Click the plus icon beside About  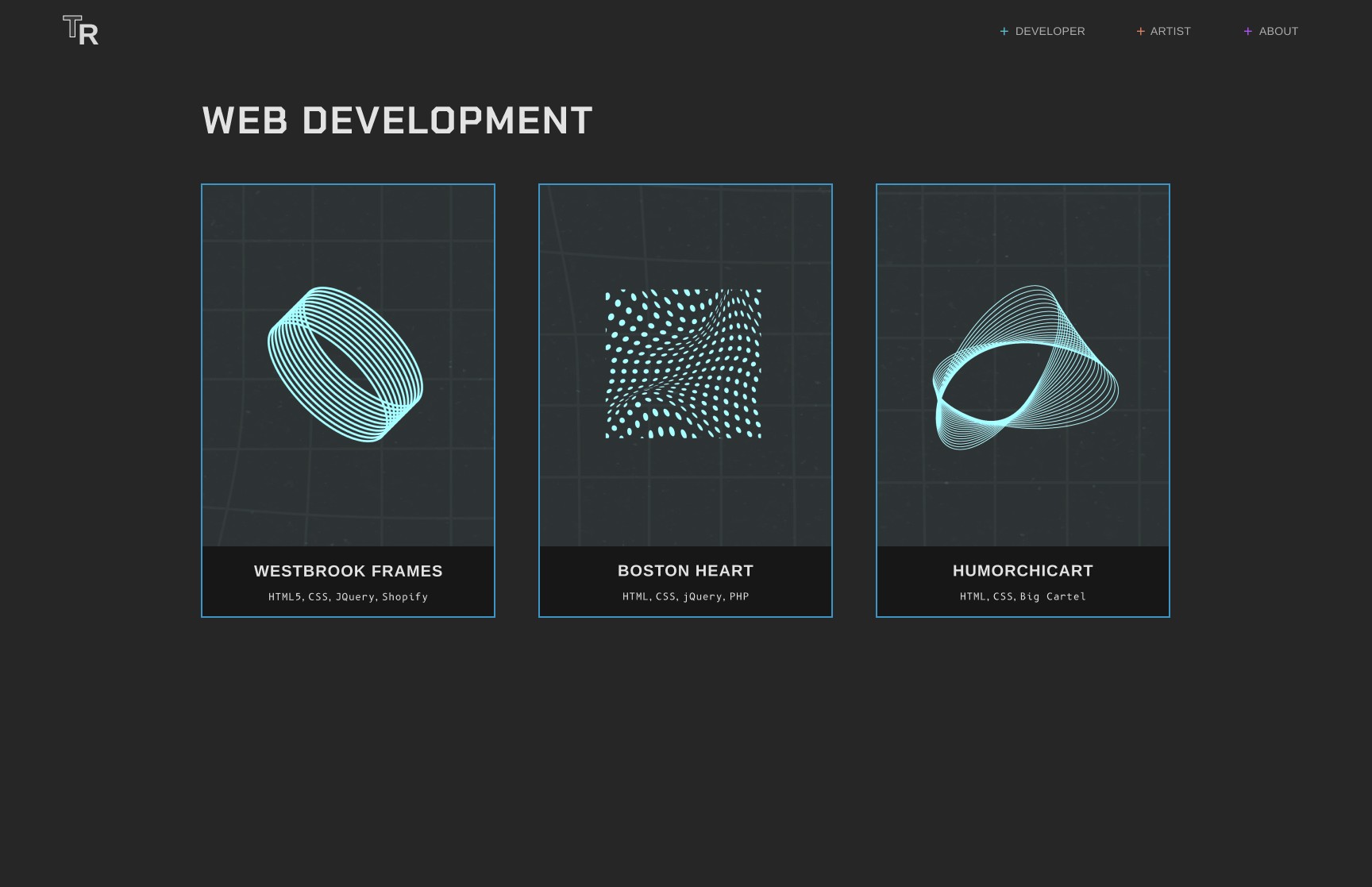click(1248, 31)
